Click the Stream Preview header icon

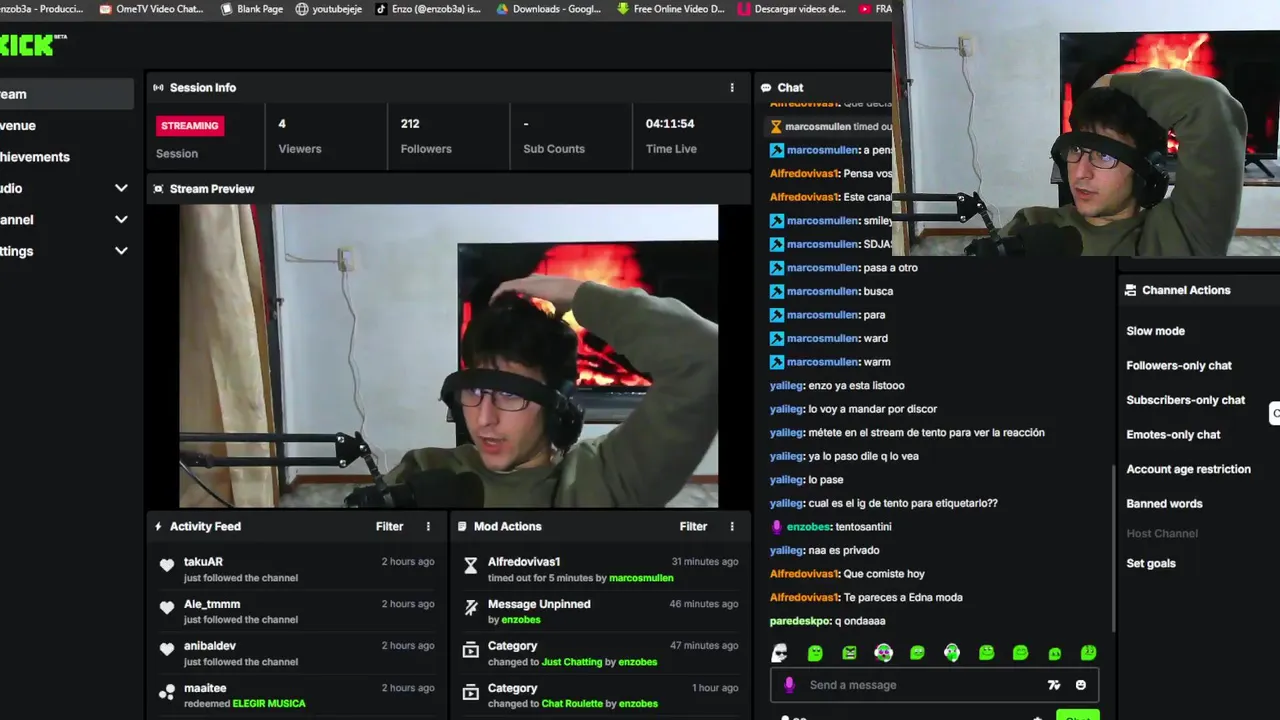(158, 189)
